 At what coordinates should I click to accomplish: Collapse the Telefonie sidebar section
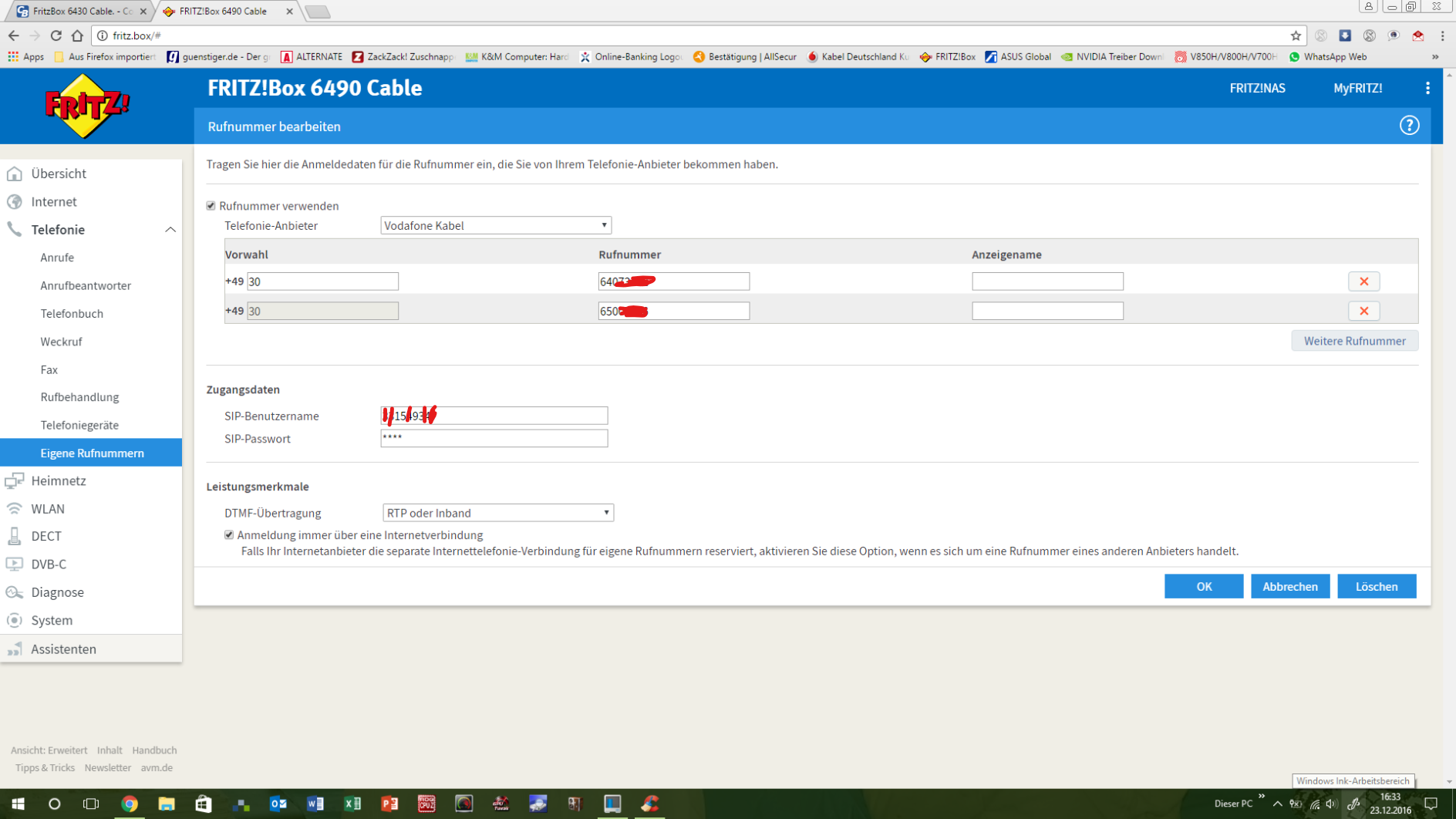(170, 230)
